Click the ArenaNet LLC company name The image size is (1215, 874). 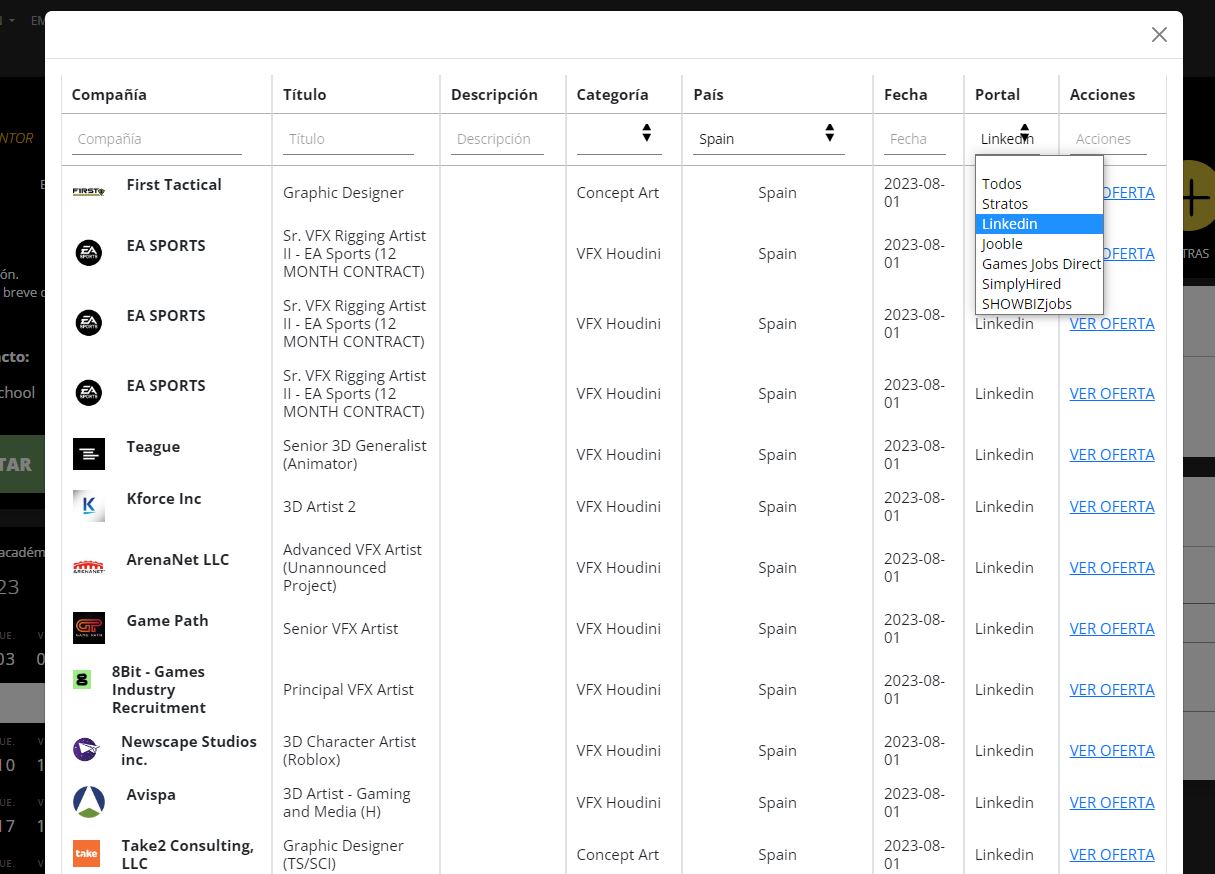coord(178,559)
